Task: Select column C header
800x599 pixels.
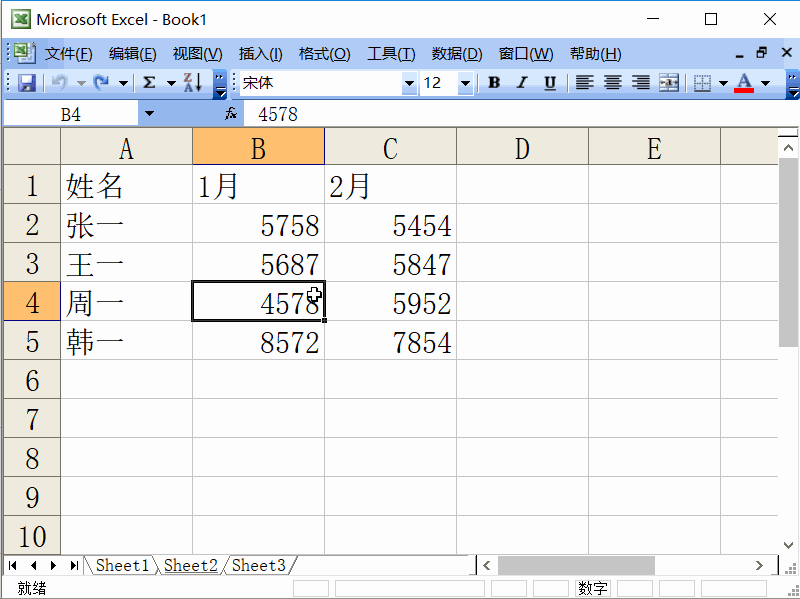Action: (390, 146)
